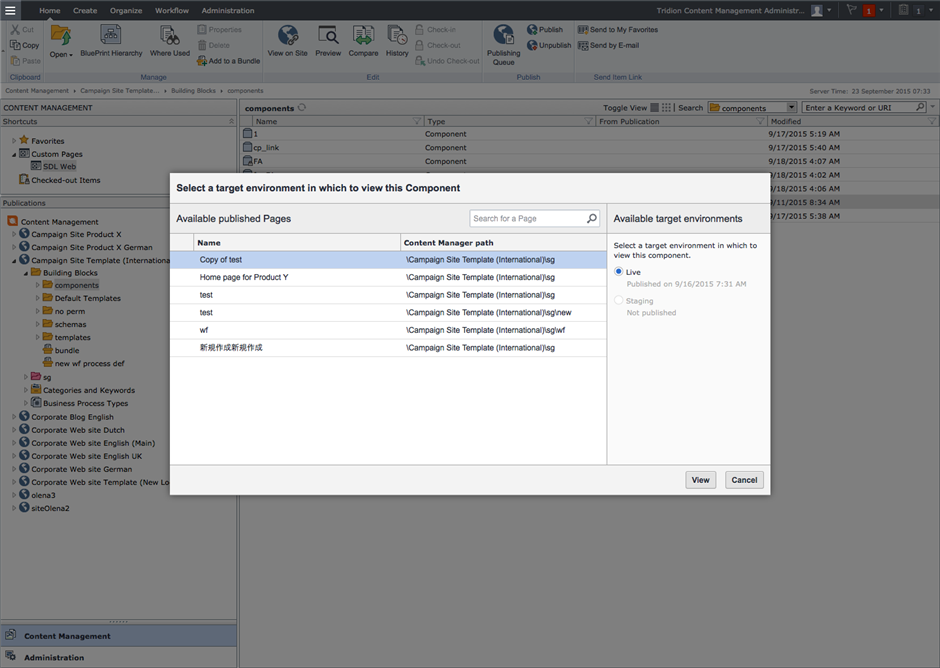The height and width of the screenshot is (668, 940).
Task: Click the search magnifier in page search
Action: pos(592,218)
